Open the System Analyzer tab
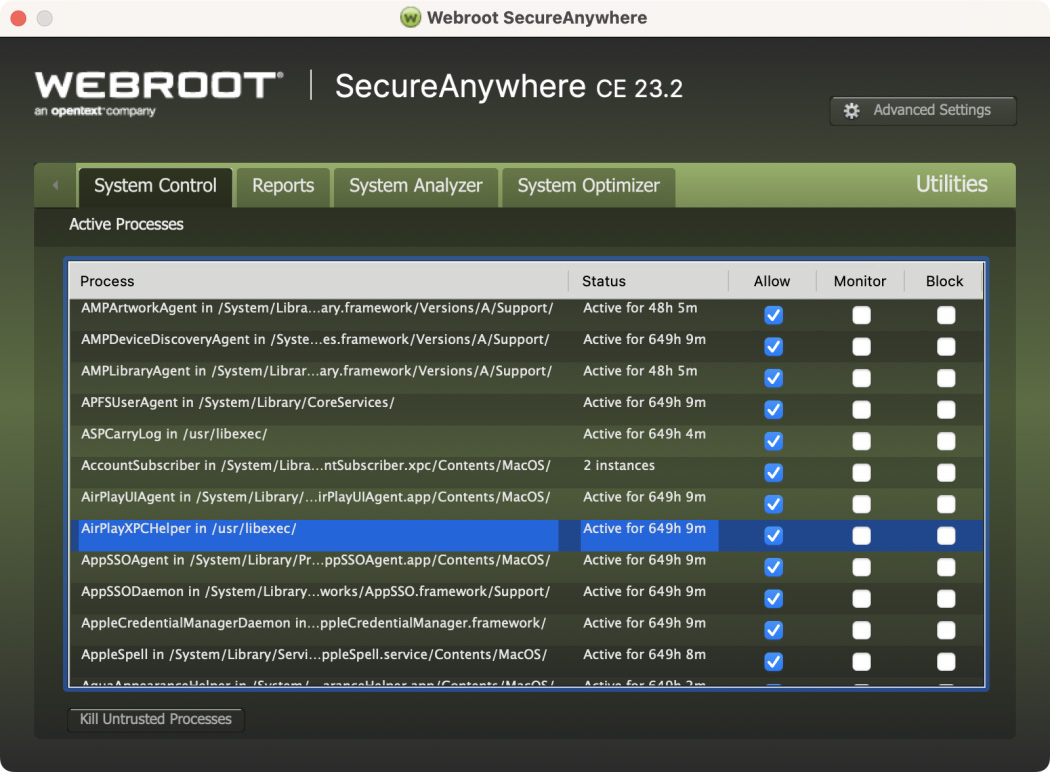This screenshot has height=772, width=1050. (415, 185)
